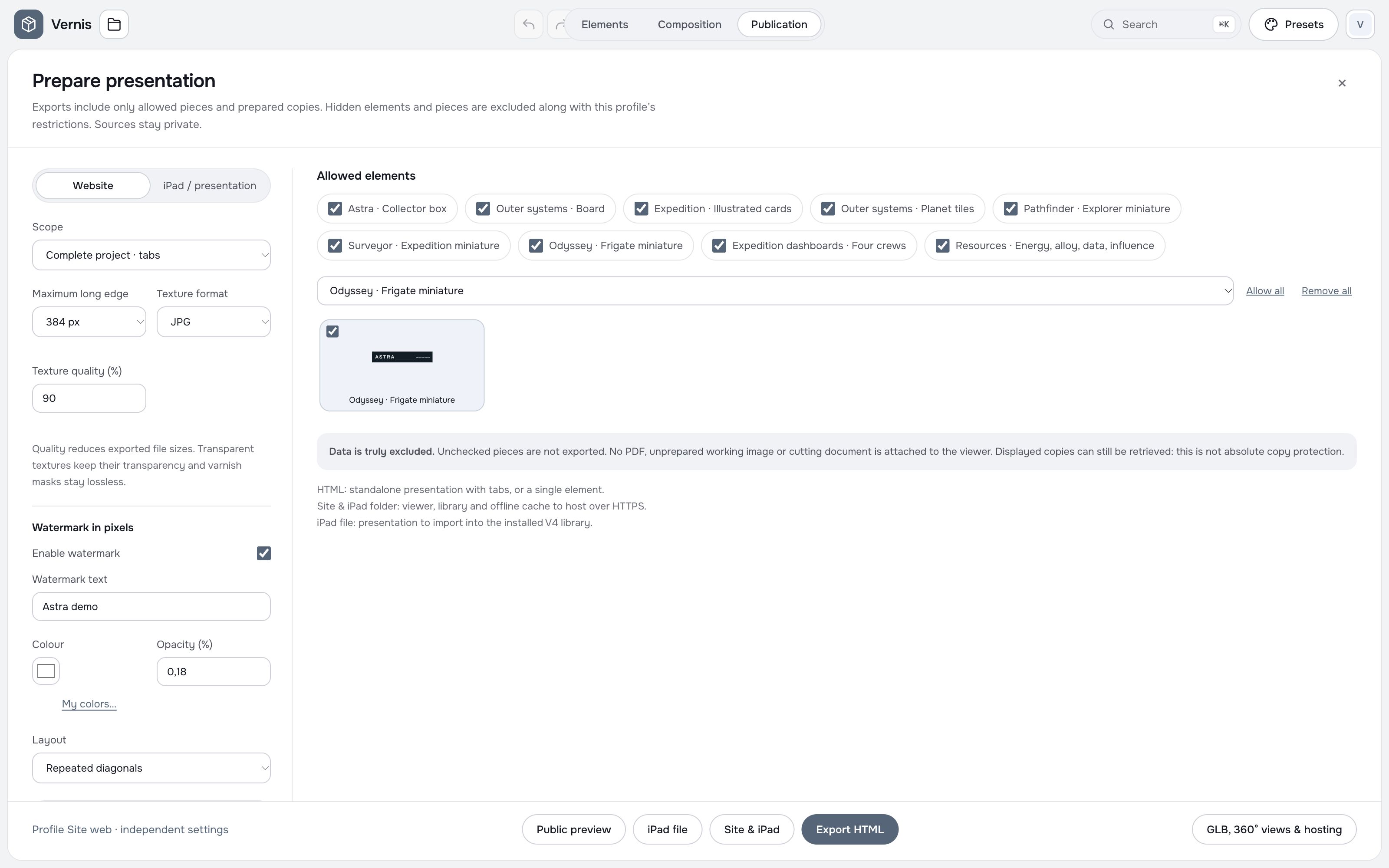1389x868 pixels.
Task: Close the Prepare presentation dialog
Action: (x=1342, y=83)
